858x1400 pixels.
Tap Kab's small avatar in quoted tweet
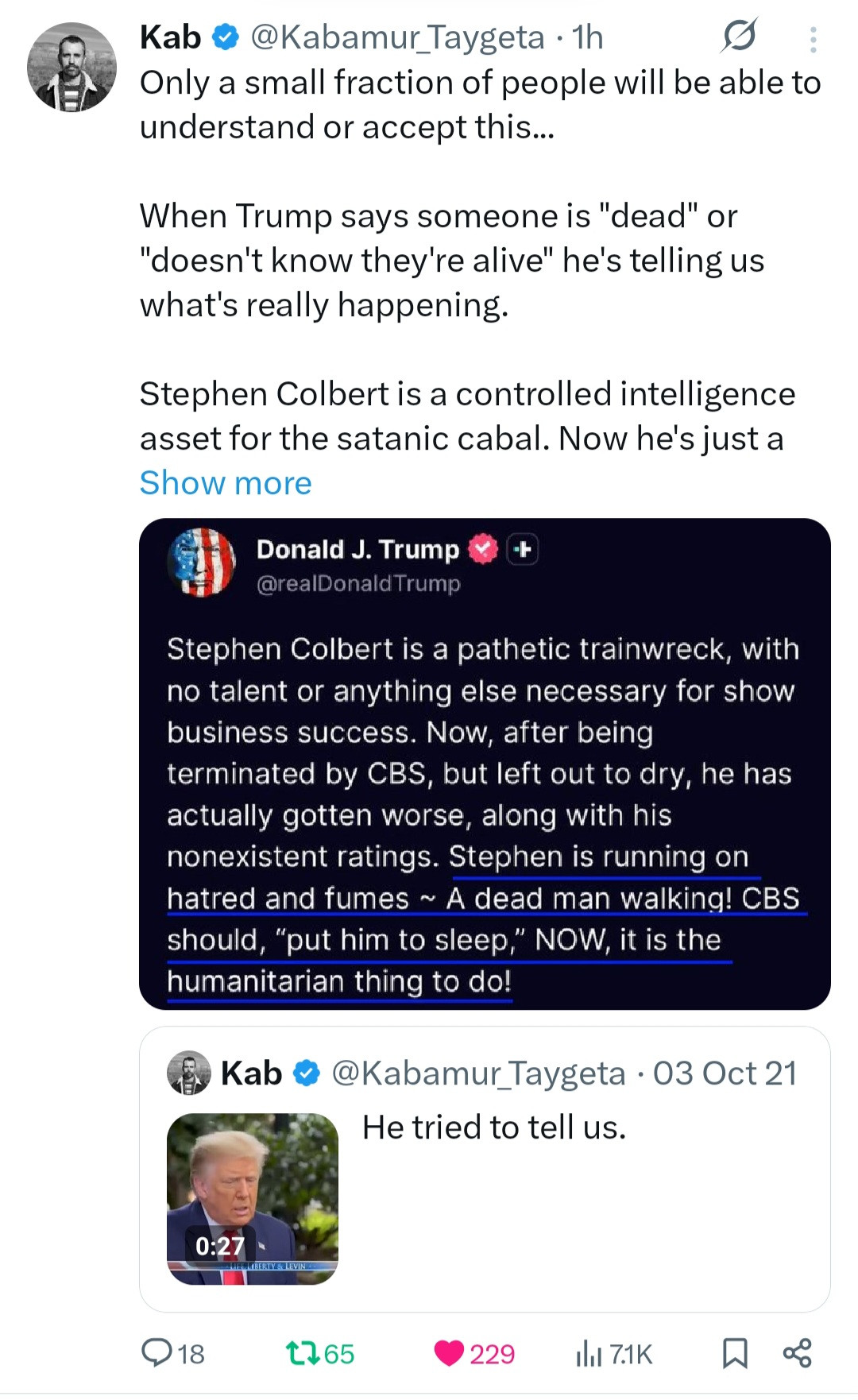pyautogui.click(x=189, y=1073)
